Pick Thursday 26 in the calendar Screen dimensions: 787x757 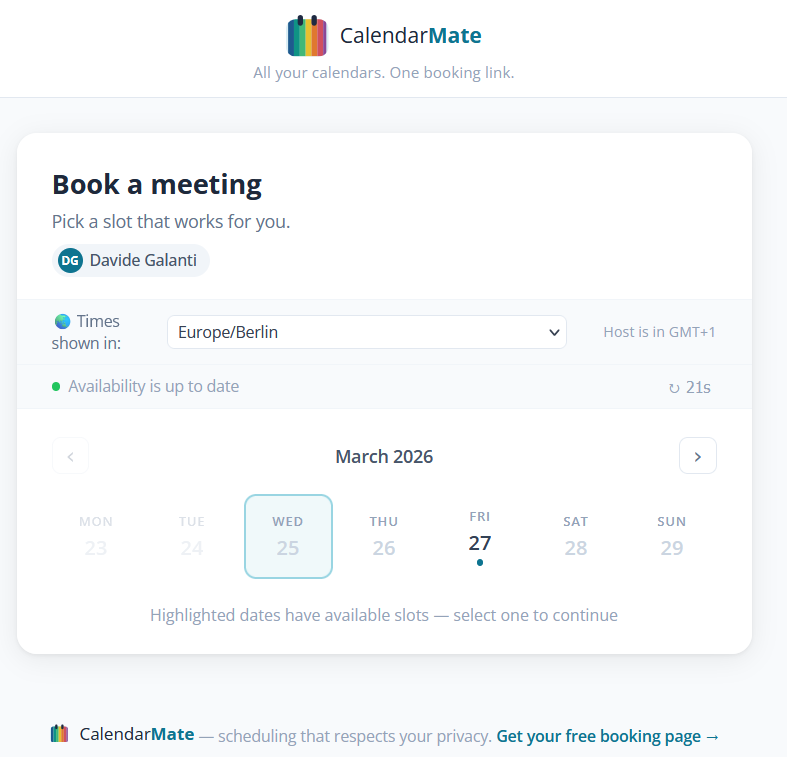click(x=384, y=537)
